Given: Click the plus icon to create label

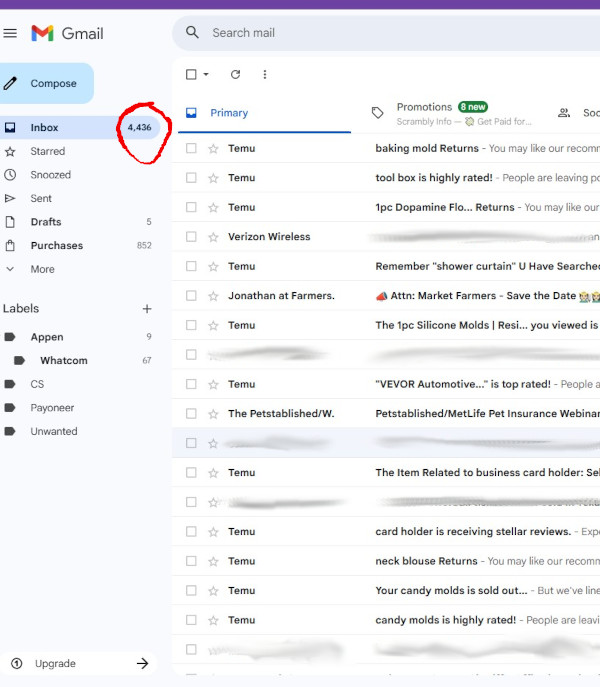Looking at the screenshot, I should point(147,309).
